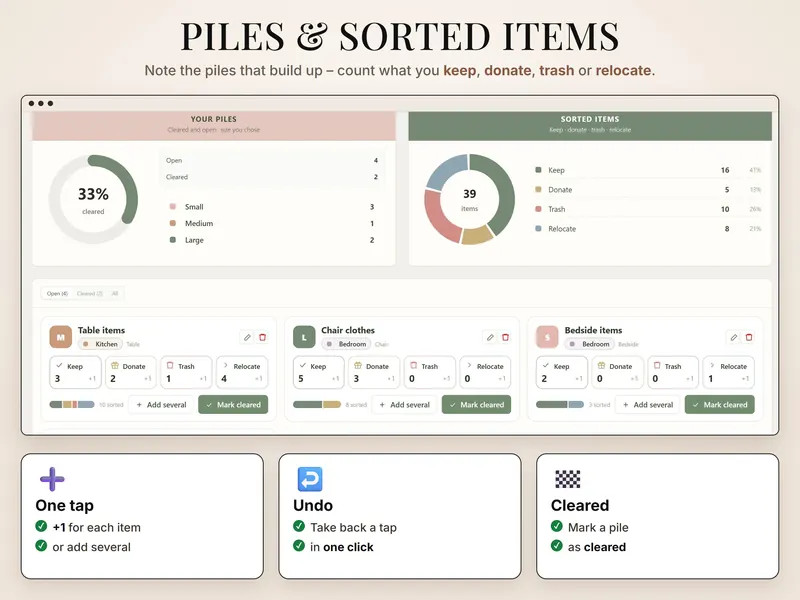The width and height of the screenshot is (800, 600).
Task: Click the L size badge on Chair clothes
Action: pyautogui.click(x=304, y=337)
